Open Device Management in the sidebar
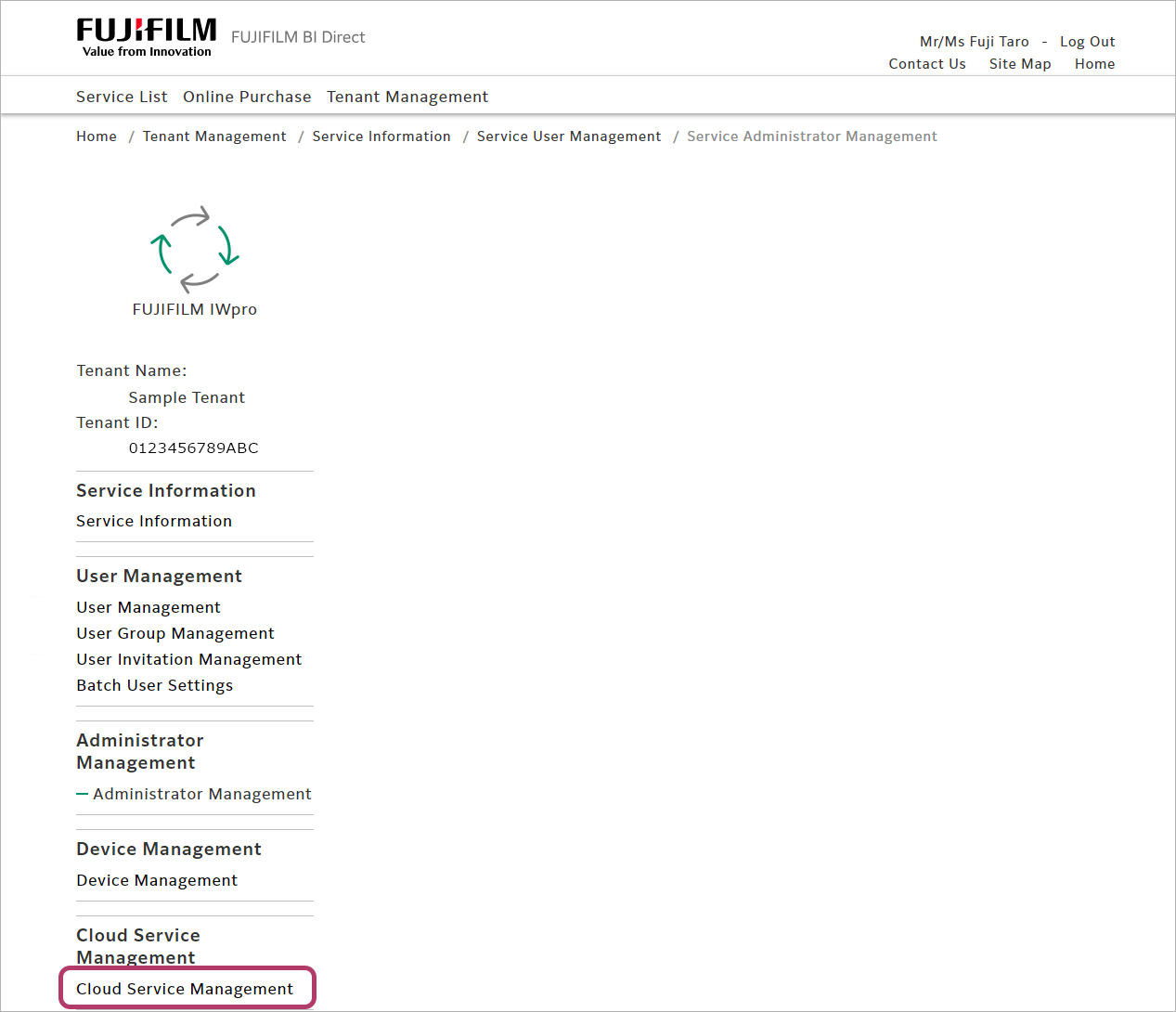1176x1012 pixels. [157, 880]
